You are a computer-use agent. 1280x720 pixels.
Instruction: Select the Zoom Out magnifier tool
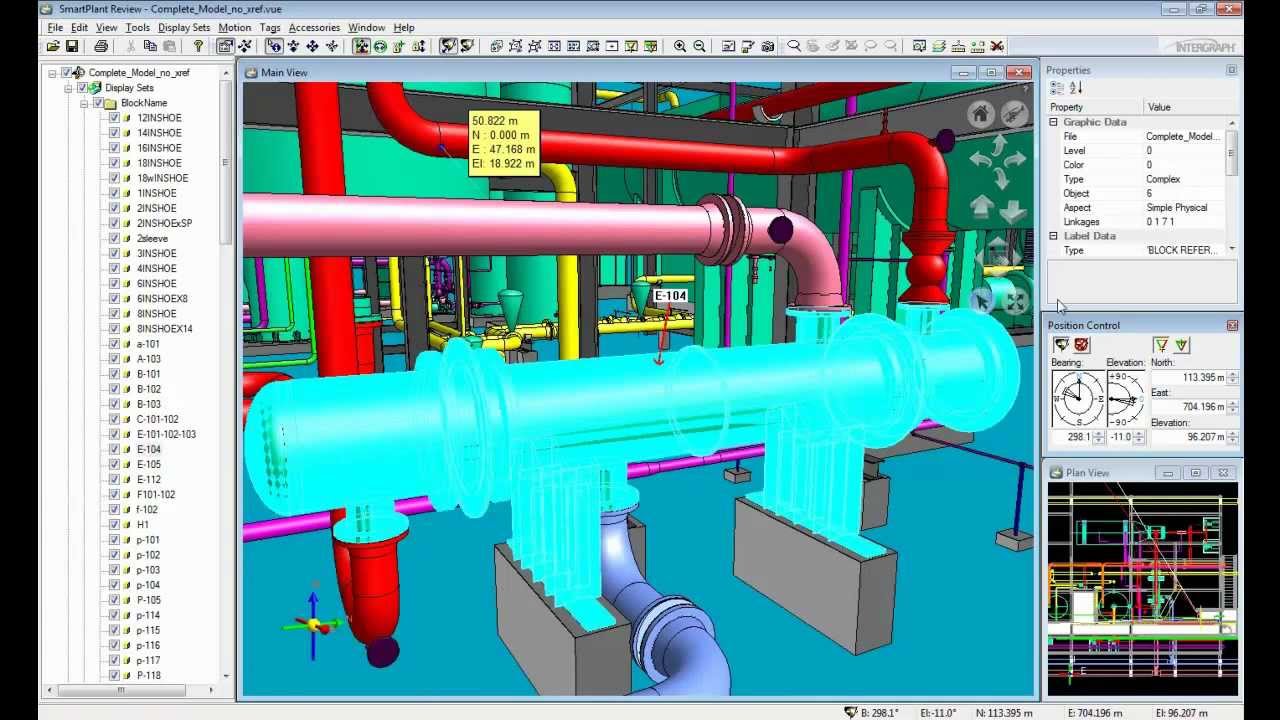tap(699, 45)
